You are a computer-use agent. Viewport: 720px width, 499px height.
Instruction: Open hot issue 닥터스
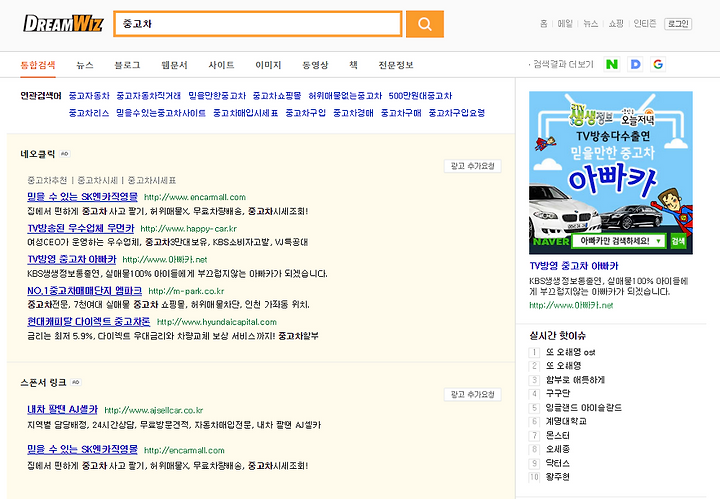(x=557, y=463)
